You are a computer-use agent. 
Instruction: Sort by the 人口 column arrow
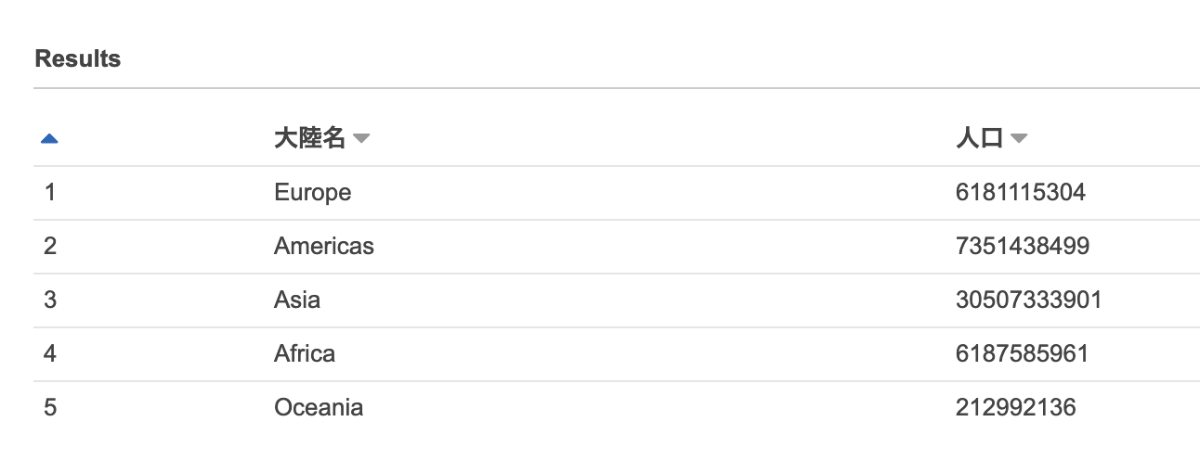[1018, 139]
